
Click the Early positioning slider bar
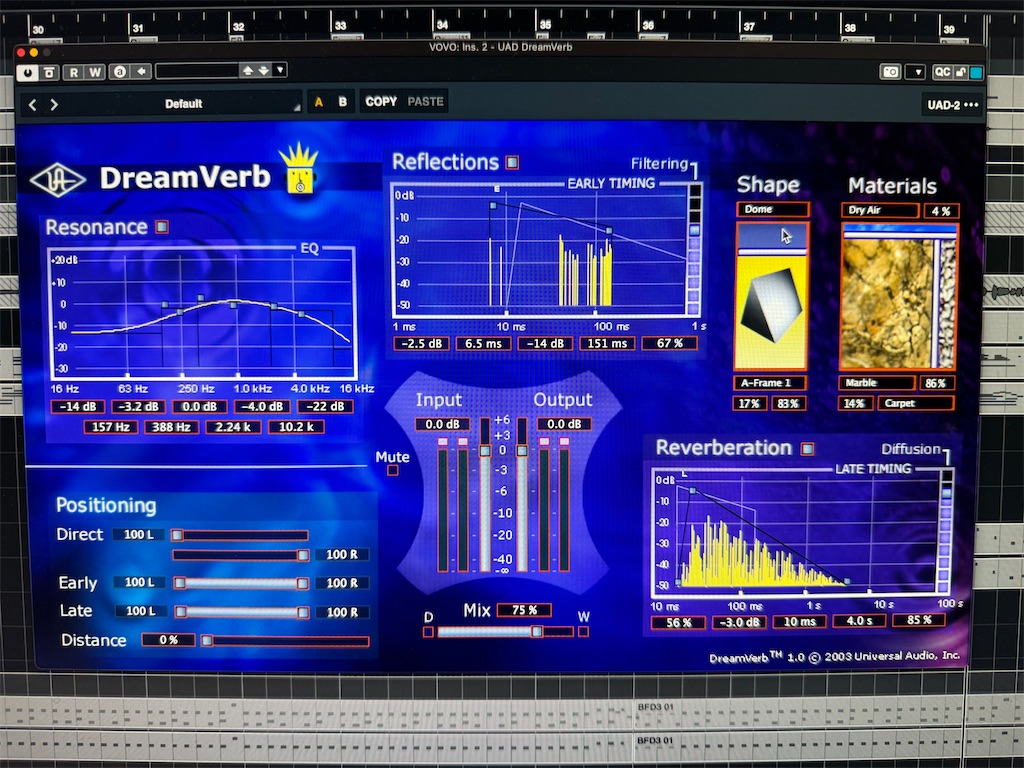click(x=241, y=583)
